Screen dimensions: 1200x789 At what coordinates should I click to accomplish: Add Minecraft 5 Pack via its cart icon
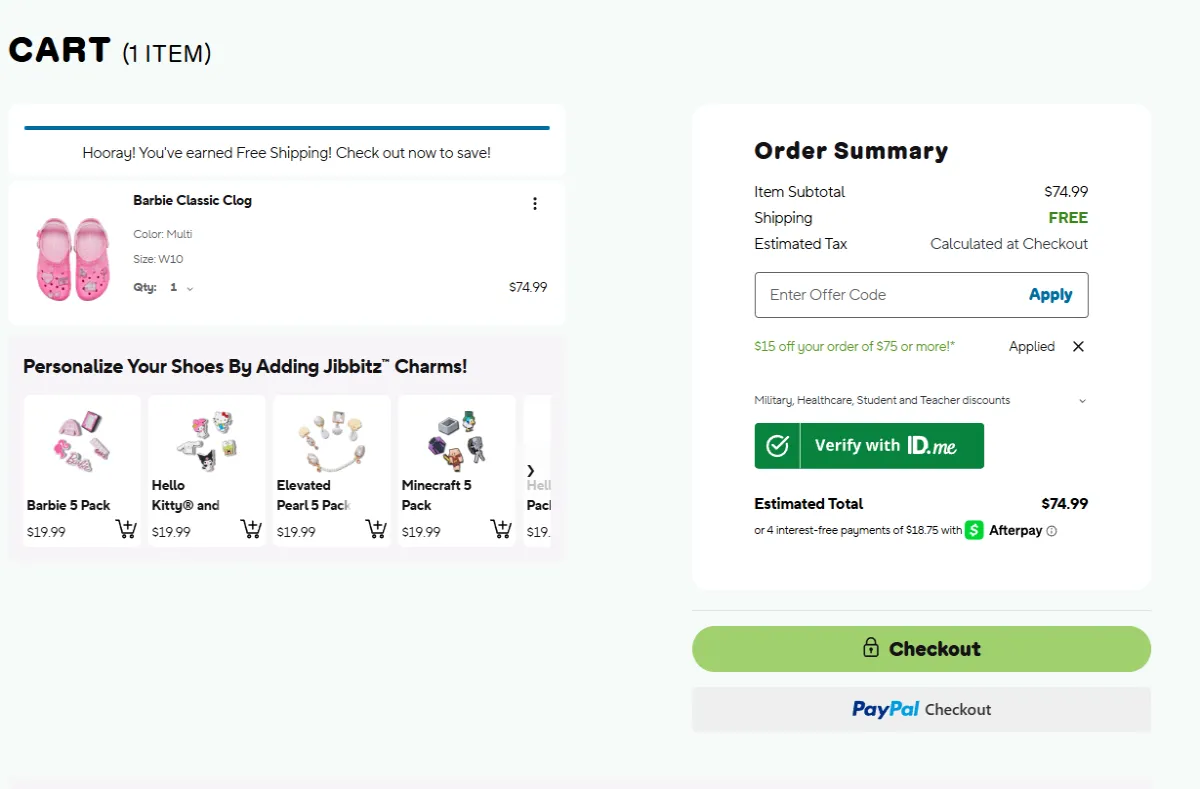coord(501,531)
